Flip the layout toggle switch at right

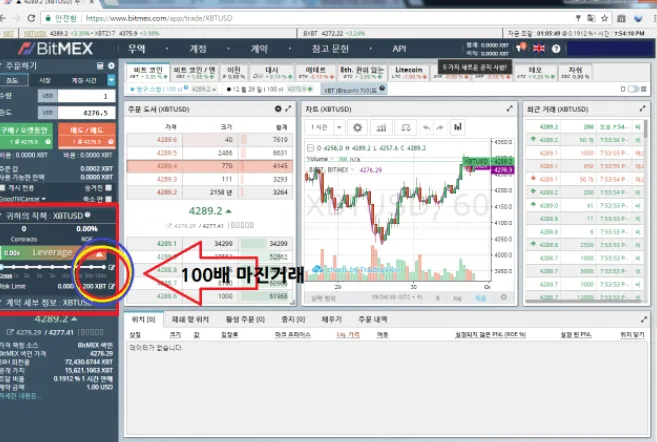click(x=633, y=89)
